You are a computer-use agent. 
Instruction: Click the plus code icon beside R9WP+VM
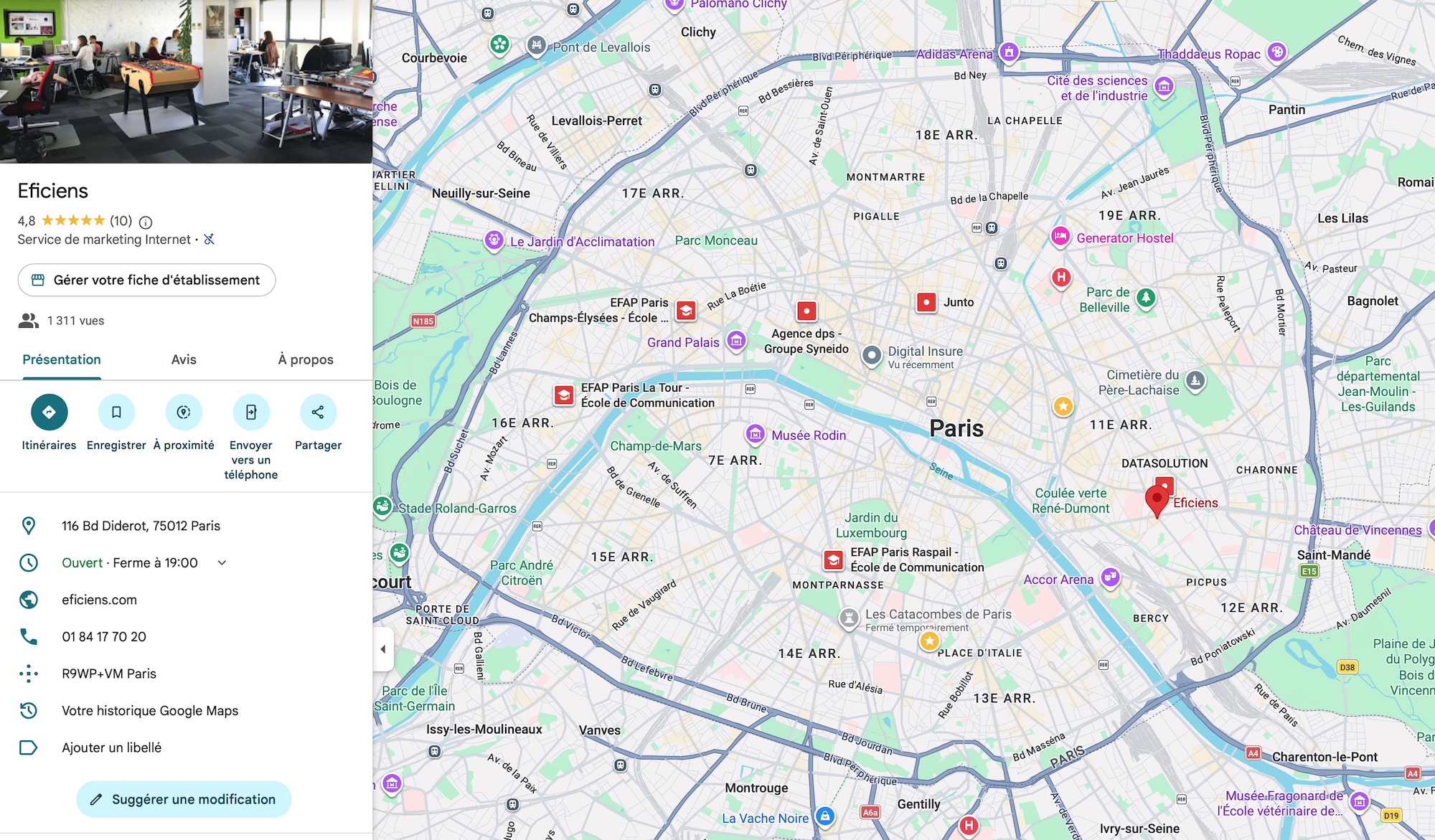point(29,674)
